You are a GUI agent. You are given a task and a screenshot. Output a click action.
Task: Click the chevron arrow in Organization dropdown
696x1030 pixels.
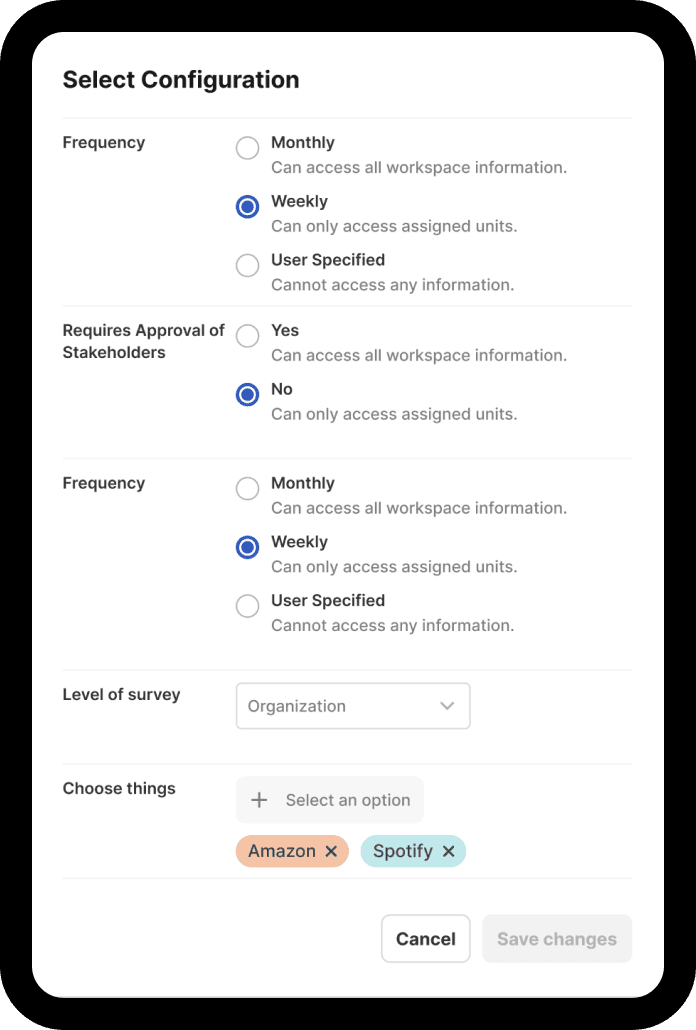[447, 706]
